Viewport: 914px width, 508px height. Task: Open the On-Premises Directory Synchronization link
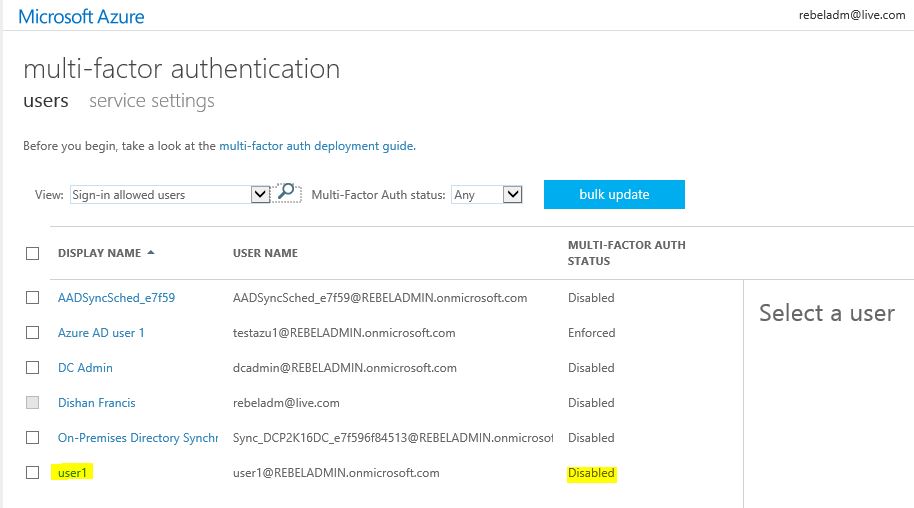tap(138, 437)
